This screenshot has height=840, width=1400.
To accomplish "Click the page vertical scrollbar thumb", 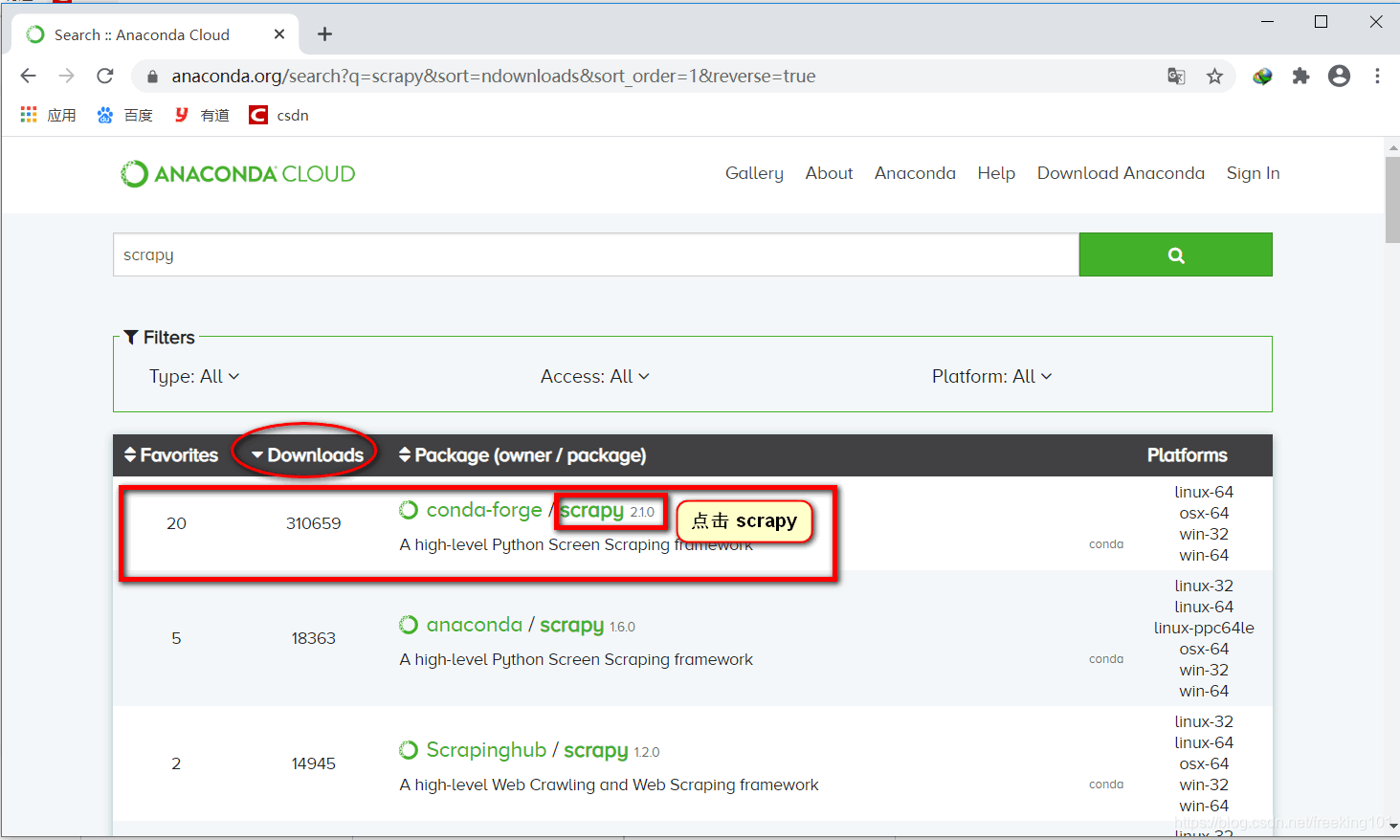I will [1392, 200].
